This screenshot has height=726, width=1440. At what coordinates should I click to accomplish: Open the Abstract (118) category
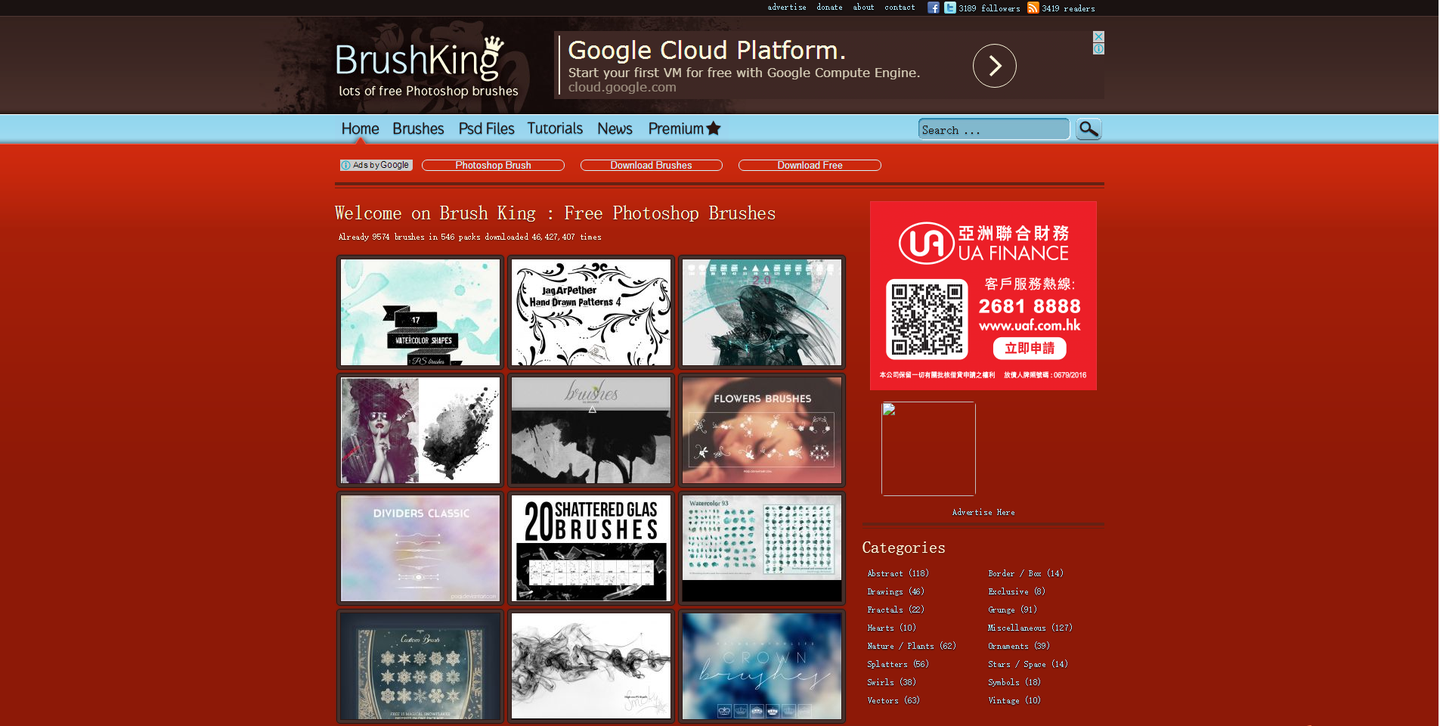point(898,573)
